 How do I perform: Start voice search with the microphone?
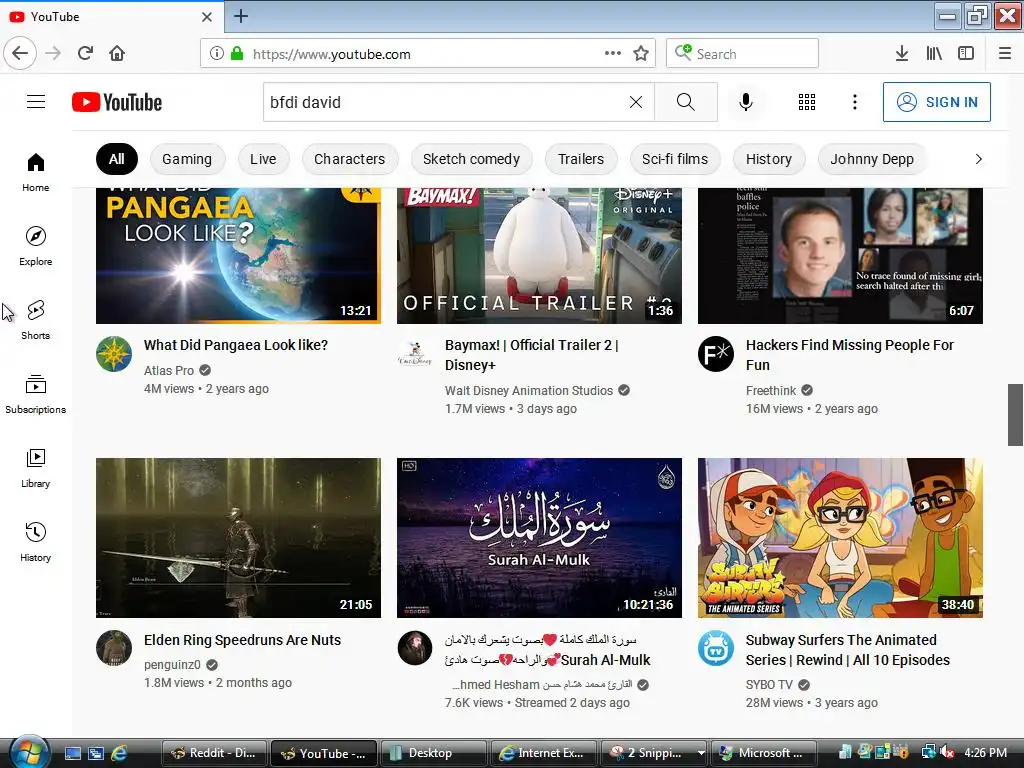coord(746,102)
